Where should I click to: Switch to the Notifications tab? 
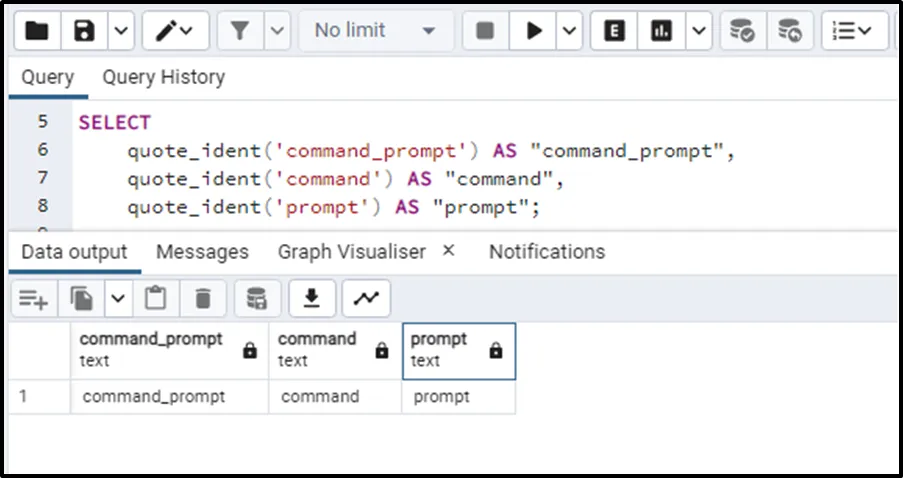click(546, 252)
